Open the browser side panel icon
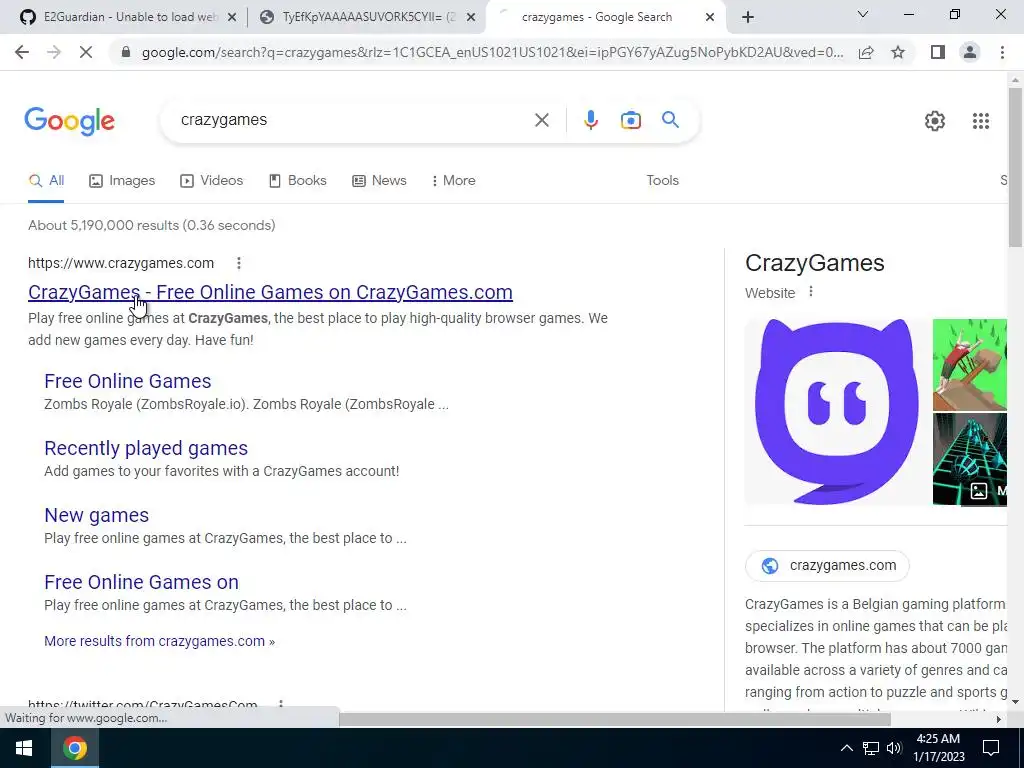This screenshot has height=768, width=1024. pyautogui.click(x=938, y=52)
